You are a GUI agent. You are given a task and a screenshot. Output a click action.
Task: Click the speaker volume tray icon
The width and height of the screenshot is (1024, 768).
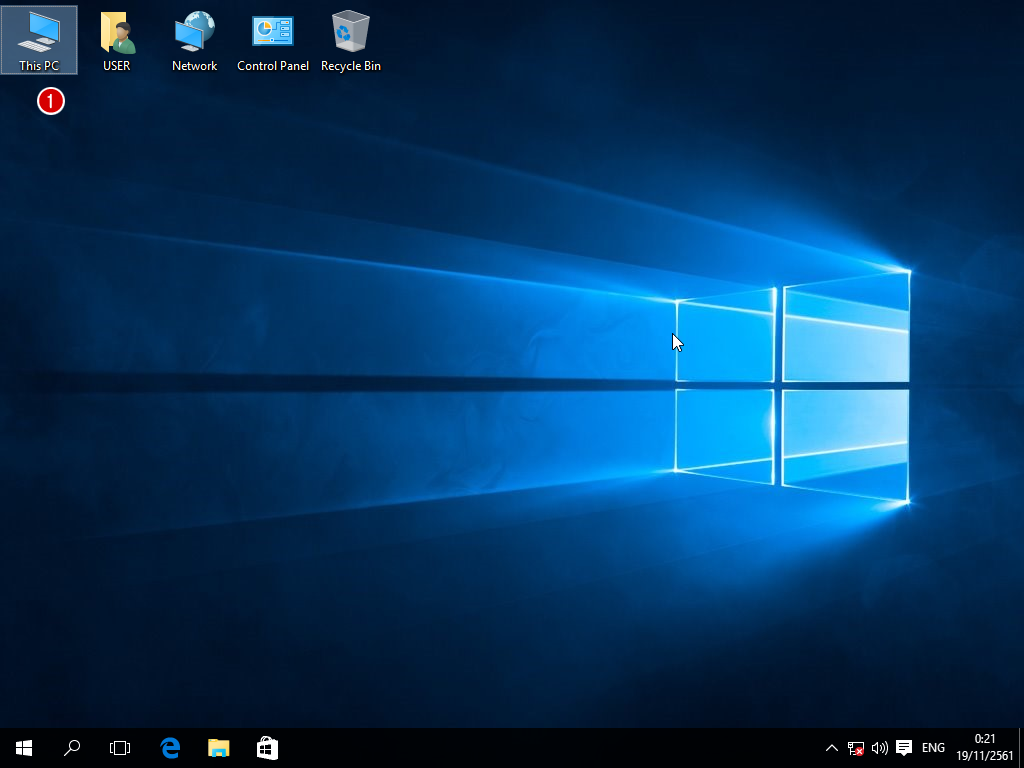tap(880, 748)
